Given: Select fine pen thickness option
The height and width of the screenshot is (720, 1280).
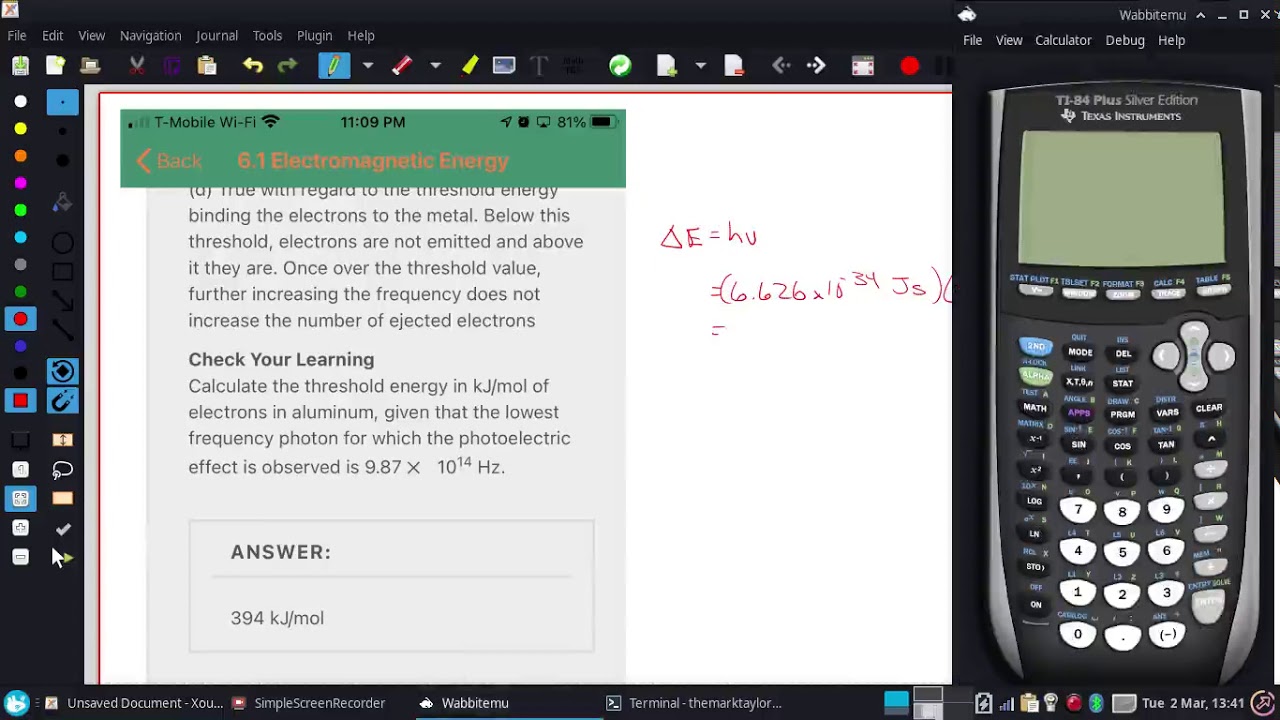Looking at the screenshot, I should [x=62, y=102].
